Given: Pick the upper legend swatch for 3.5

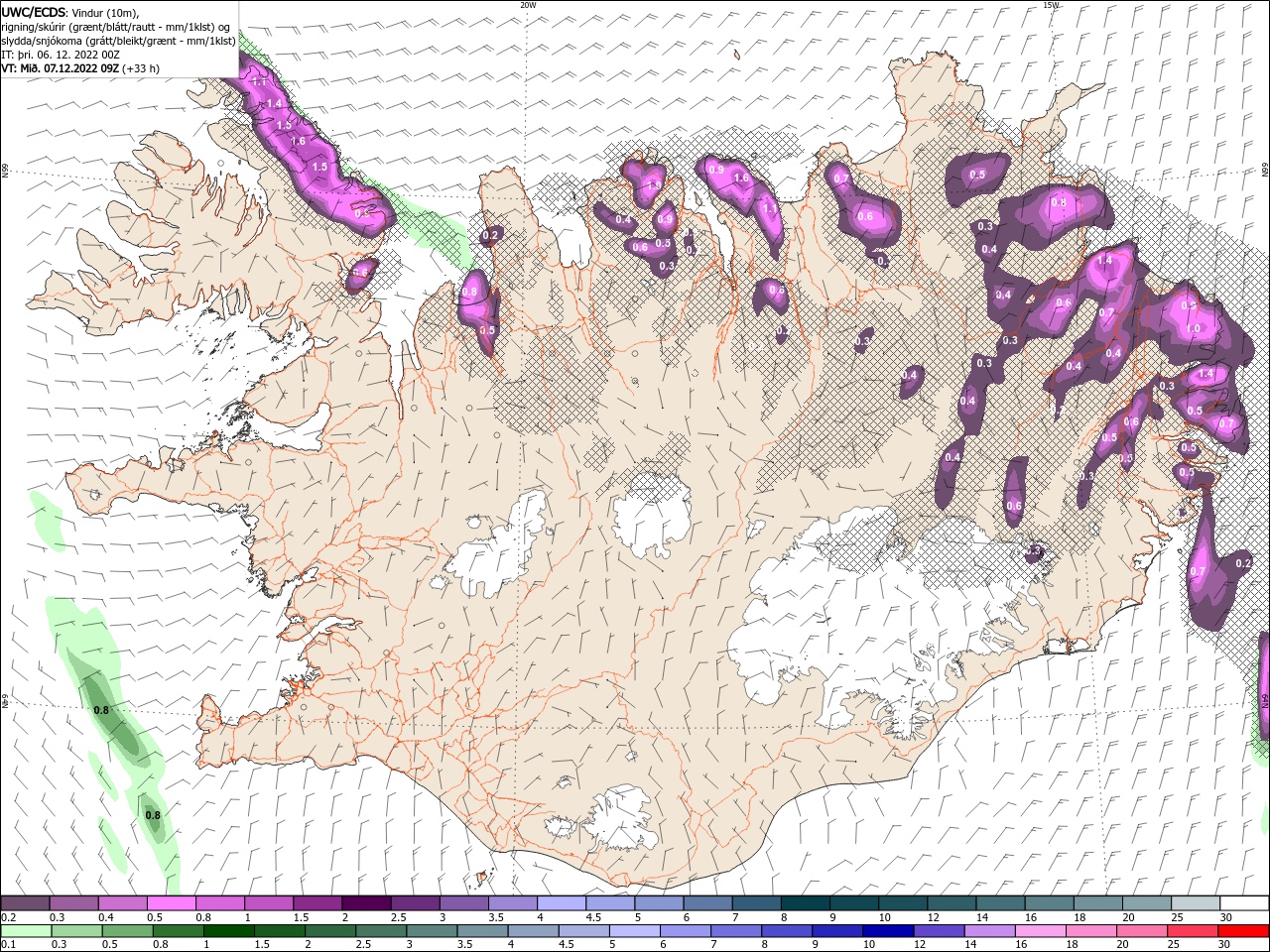Looking at the screenshot, I should pyautogui.click(x=511, y=903).
